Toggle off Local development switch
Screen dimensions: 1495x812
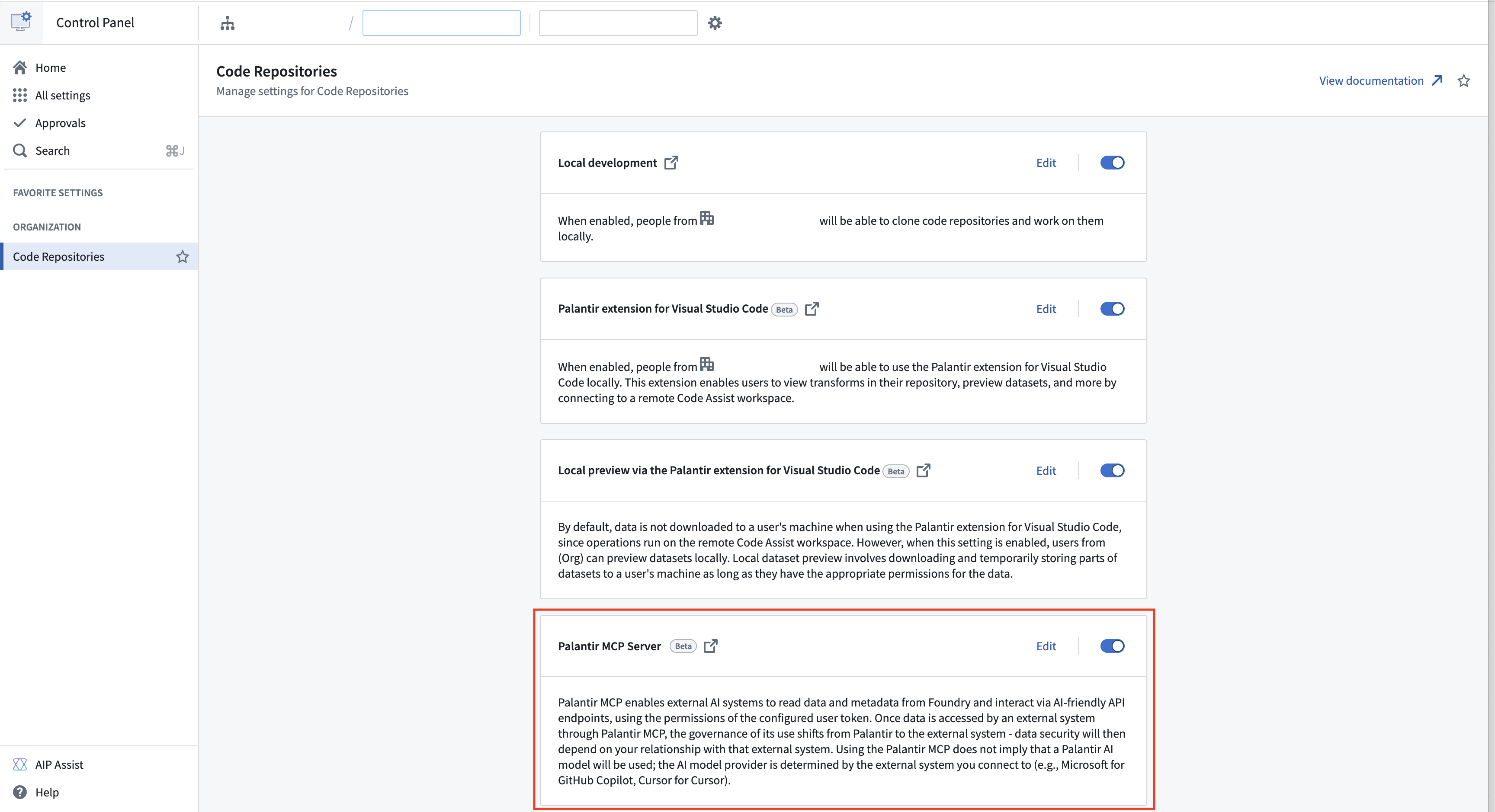[x=1112, y=163]
